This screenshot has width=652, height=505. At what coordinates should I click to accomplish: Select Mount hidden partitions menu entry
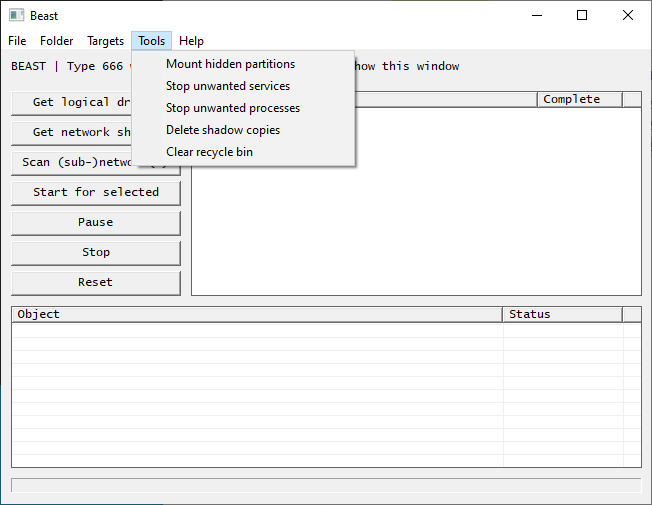[243, 64]
